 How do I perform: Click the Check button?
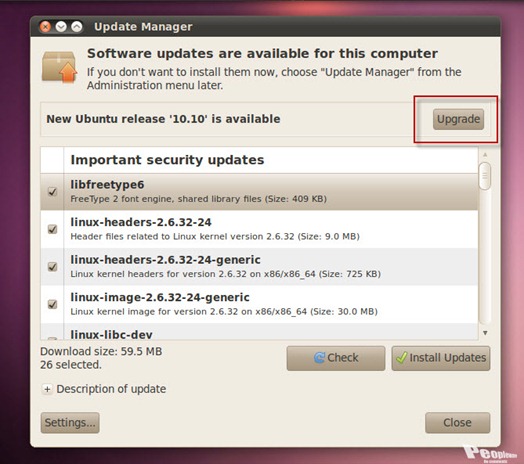336,358
